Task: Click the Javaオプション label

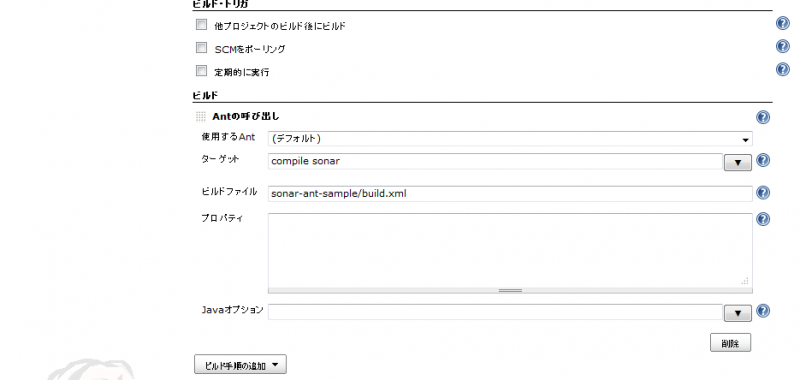Action: pos(232,309)
